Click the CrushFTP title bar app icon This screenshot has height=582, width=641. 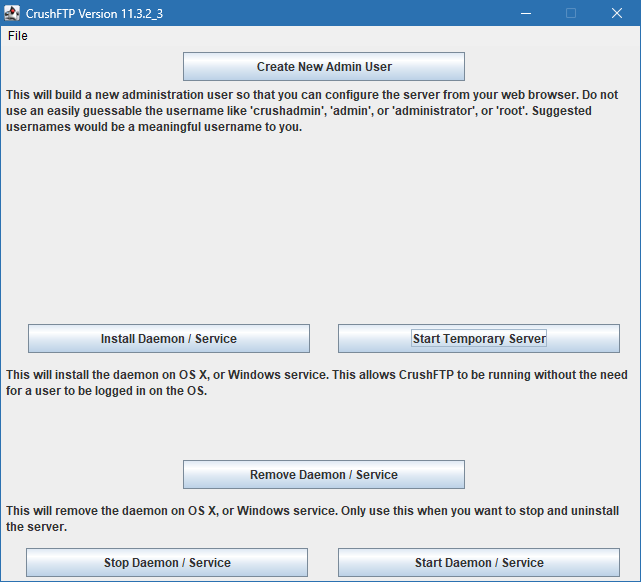12,13
